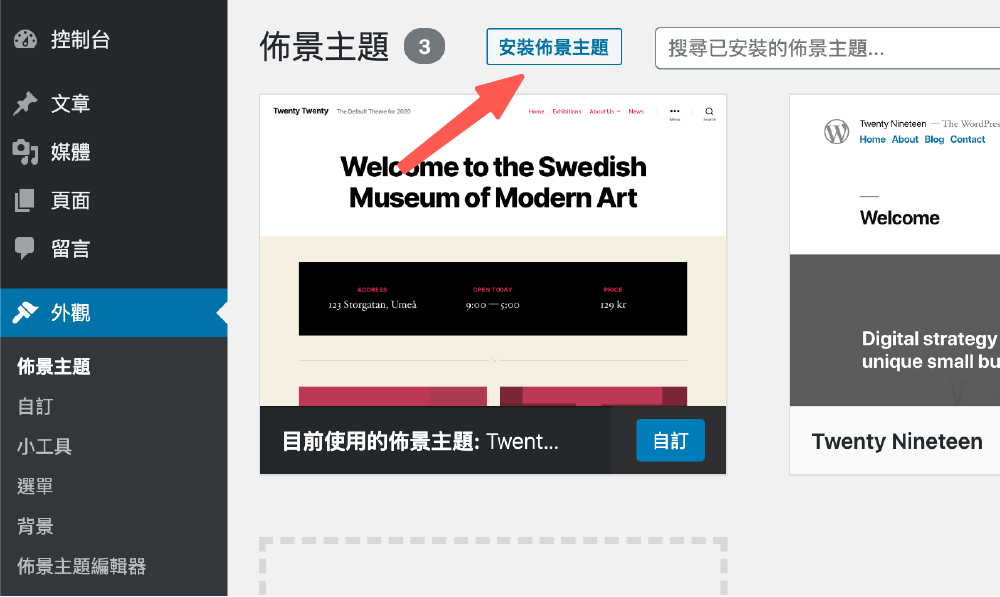This screenshot has height=597, width=1000.
Task: Click About Us dropdown in Twenty Twenty preview
Action: point(605,112)
